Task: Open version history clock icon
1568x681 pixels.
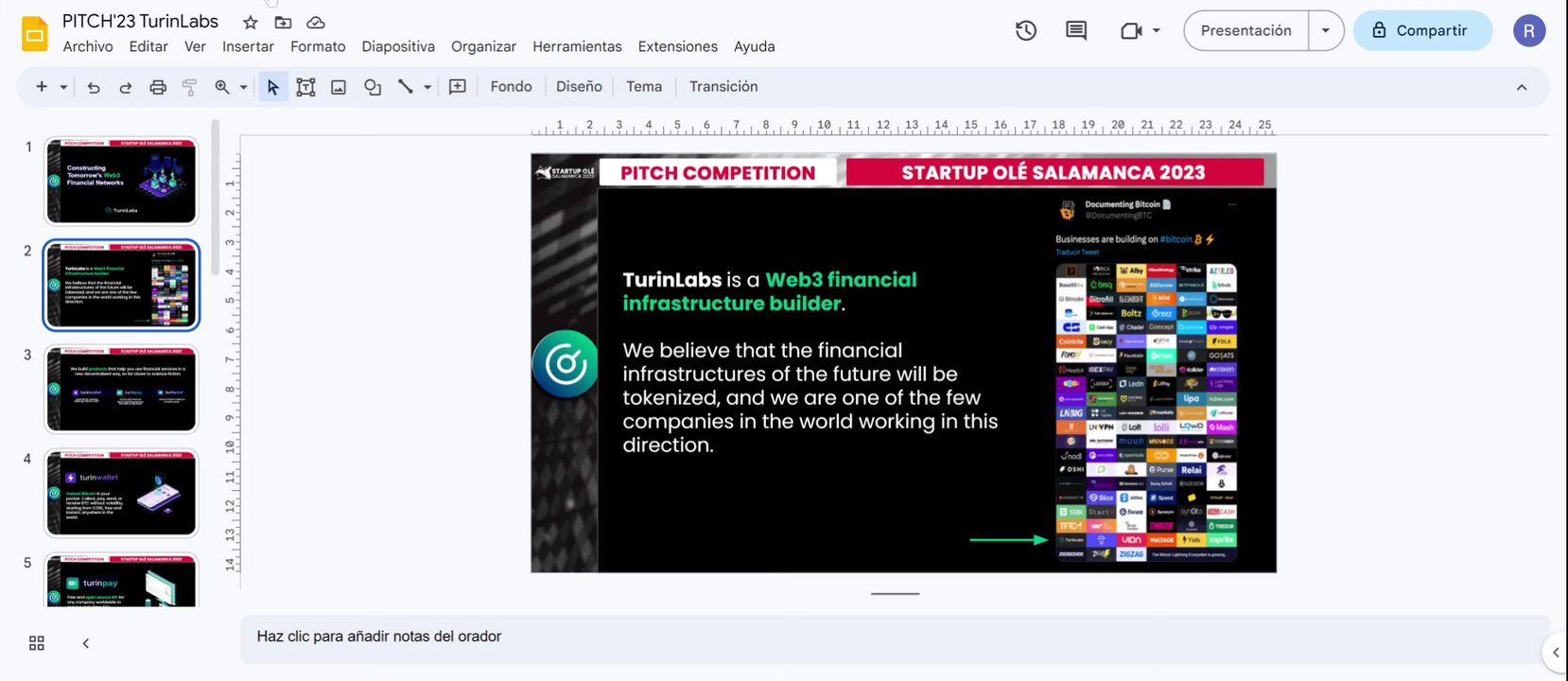Action: click(x=1026, y=31)
